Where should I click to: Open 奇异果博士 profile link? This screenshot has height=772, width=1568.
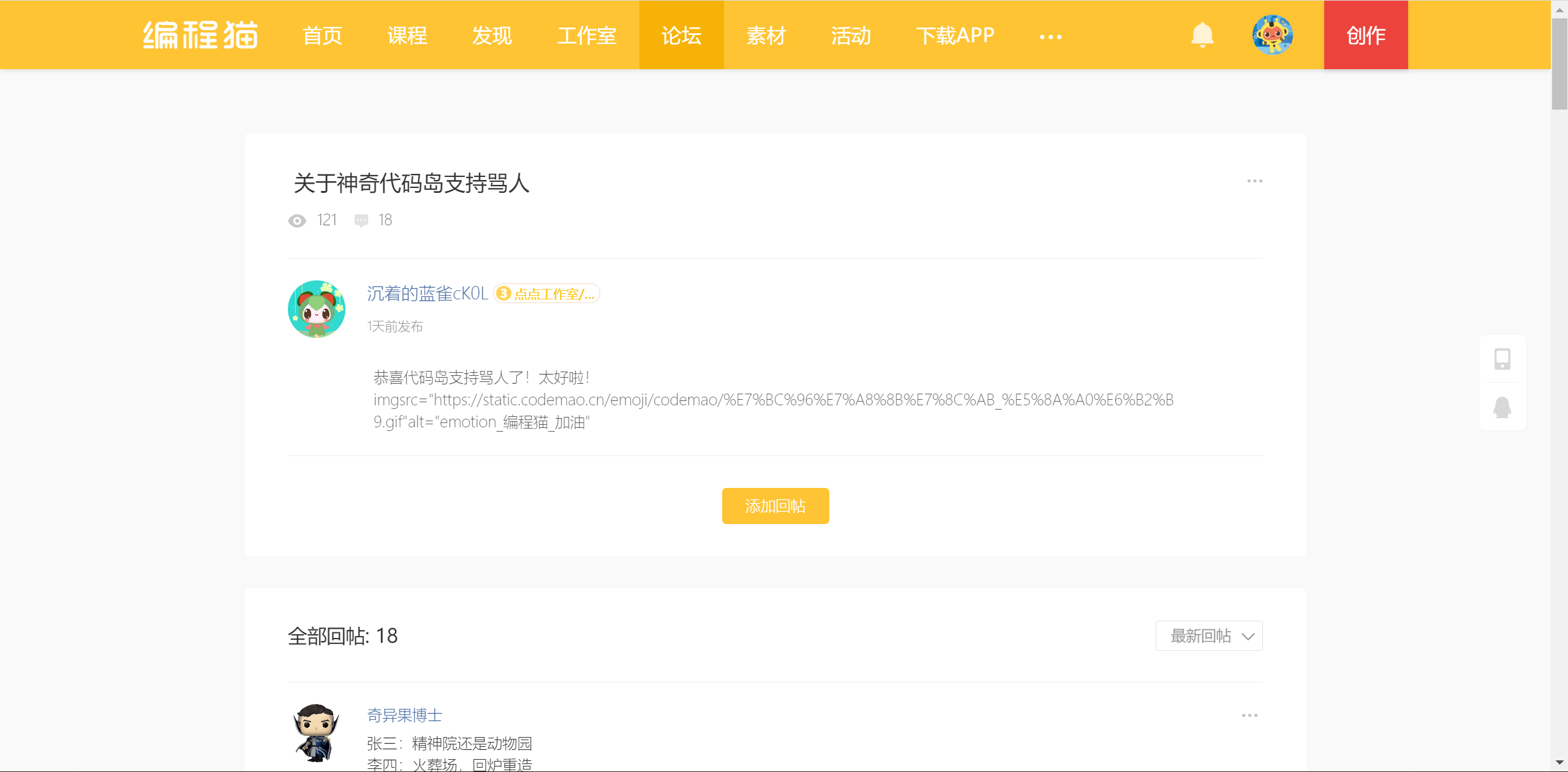pos(404,715)
